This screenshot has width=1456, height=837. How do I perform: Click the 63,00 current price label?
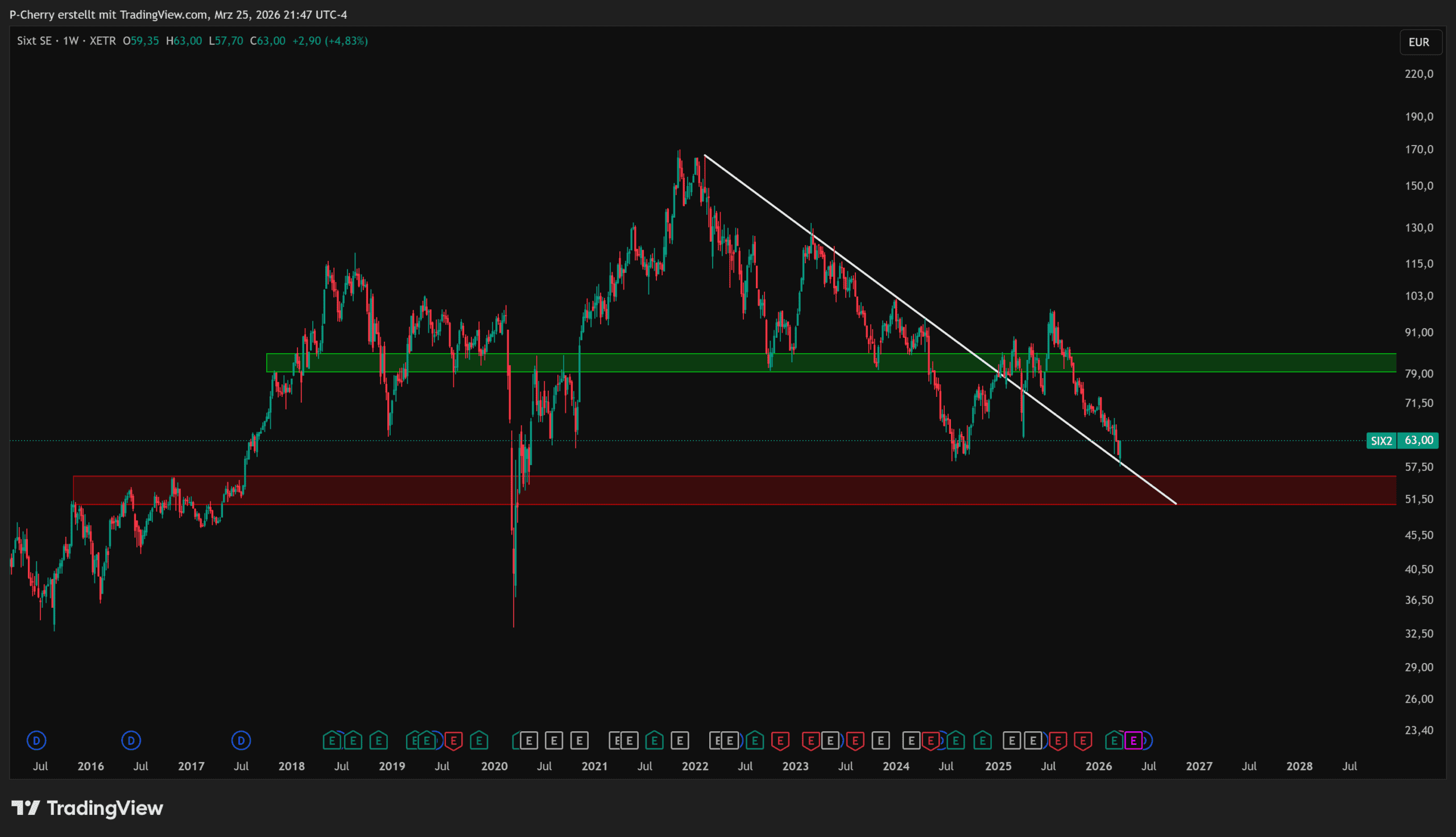pos(1418,441)
